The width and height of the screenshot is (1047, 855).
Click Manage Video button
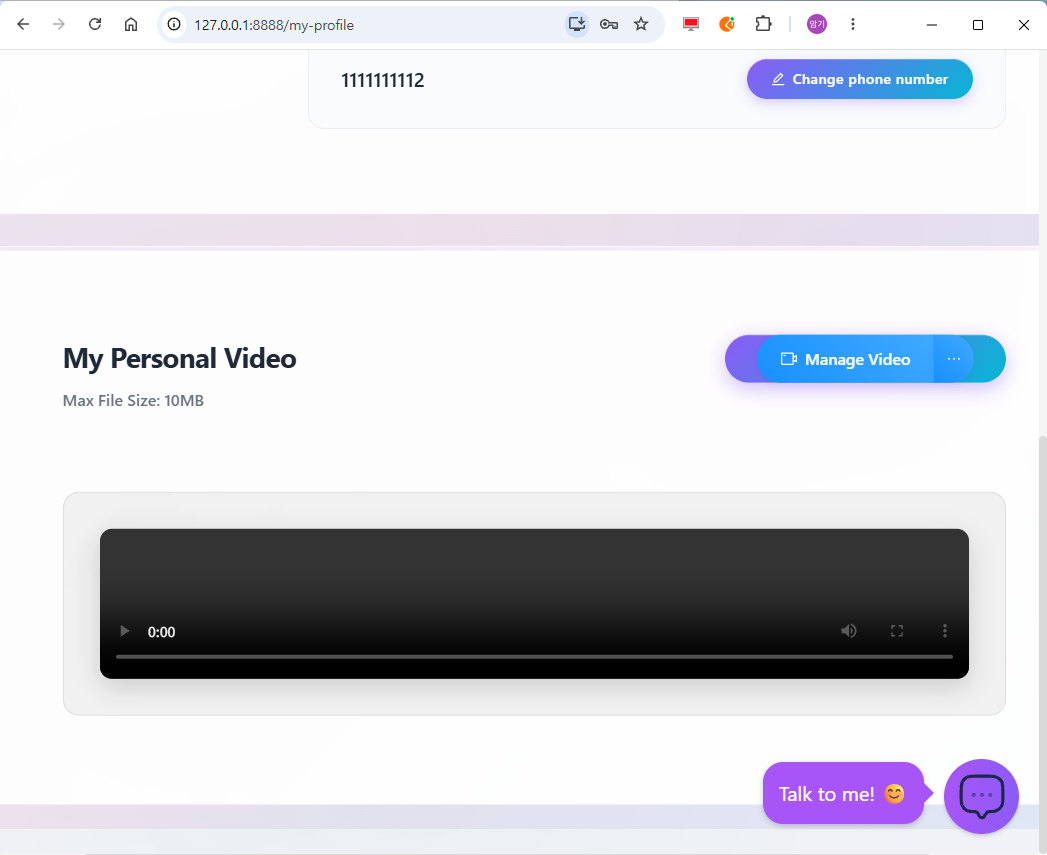[845, 359]
